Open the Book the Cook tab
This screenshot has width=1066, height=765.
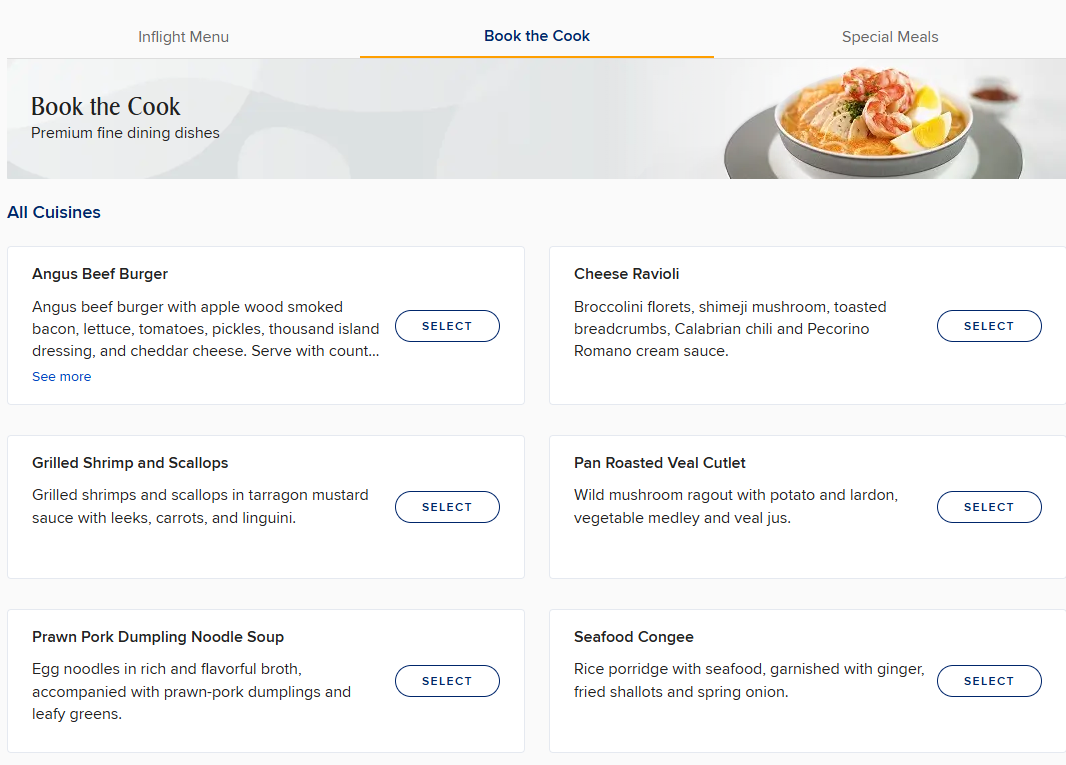[536, 36]
